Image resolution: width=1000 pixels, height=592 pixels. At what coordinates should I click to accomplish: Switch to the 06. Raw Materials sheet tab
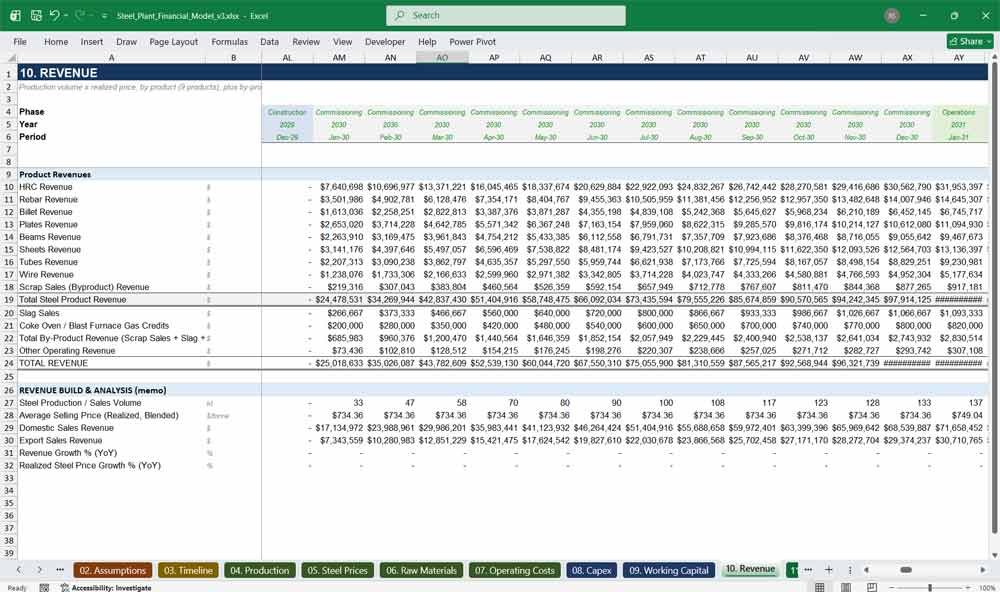pos(421,570)
